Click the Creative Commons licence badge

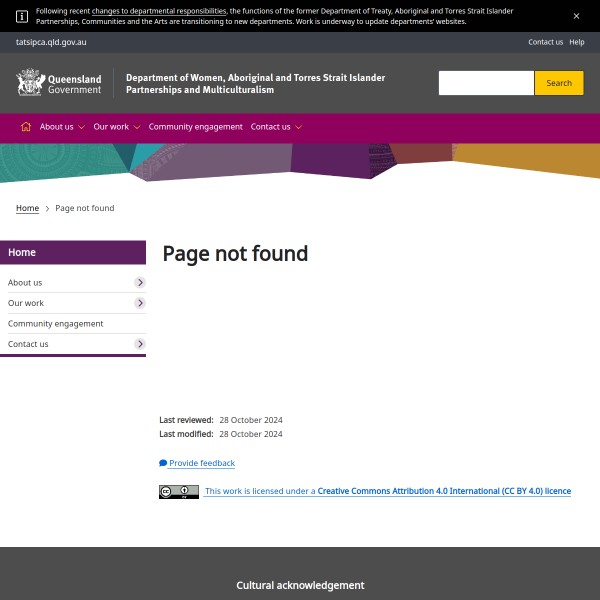tap(178, 492)
